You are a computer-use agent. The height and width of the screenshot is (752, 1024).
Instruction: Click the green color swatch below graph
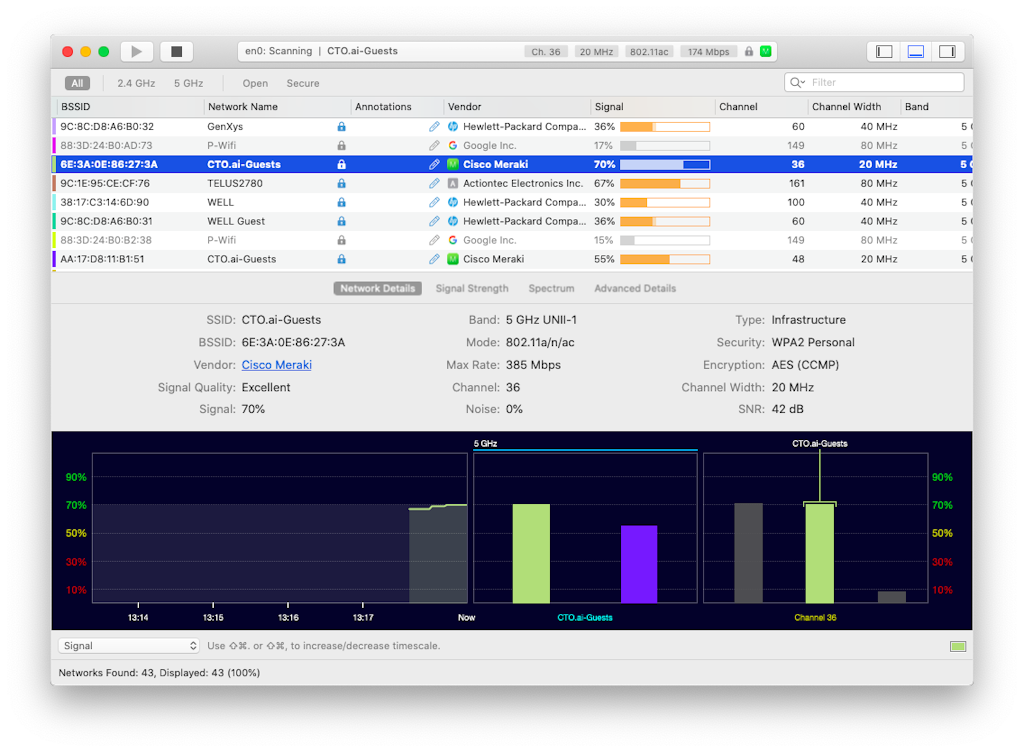point(958,646)
